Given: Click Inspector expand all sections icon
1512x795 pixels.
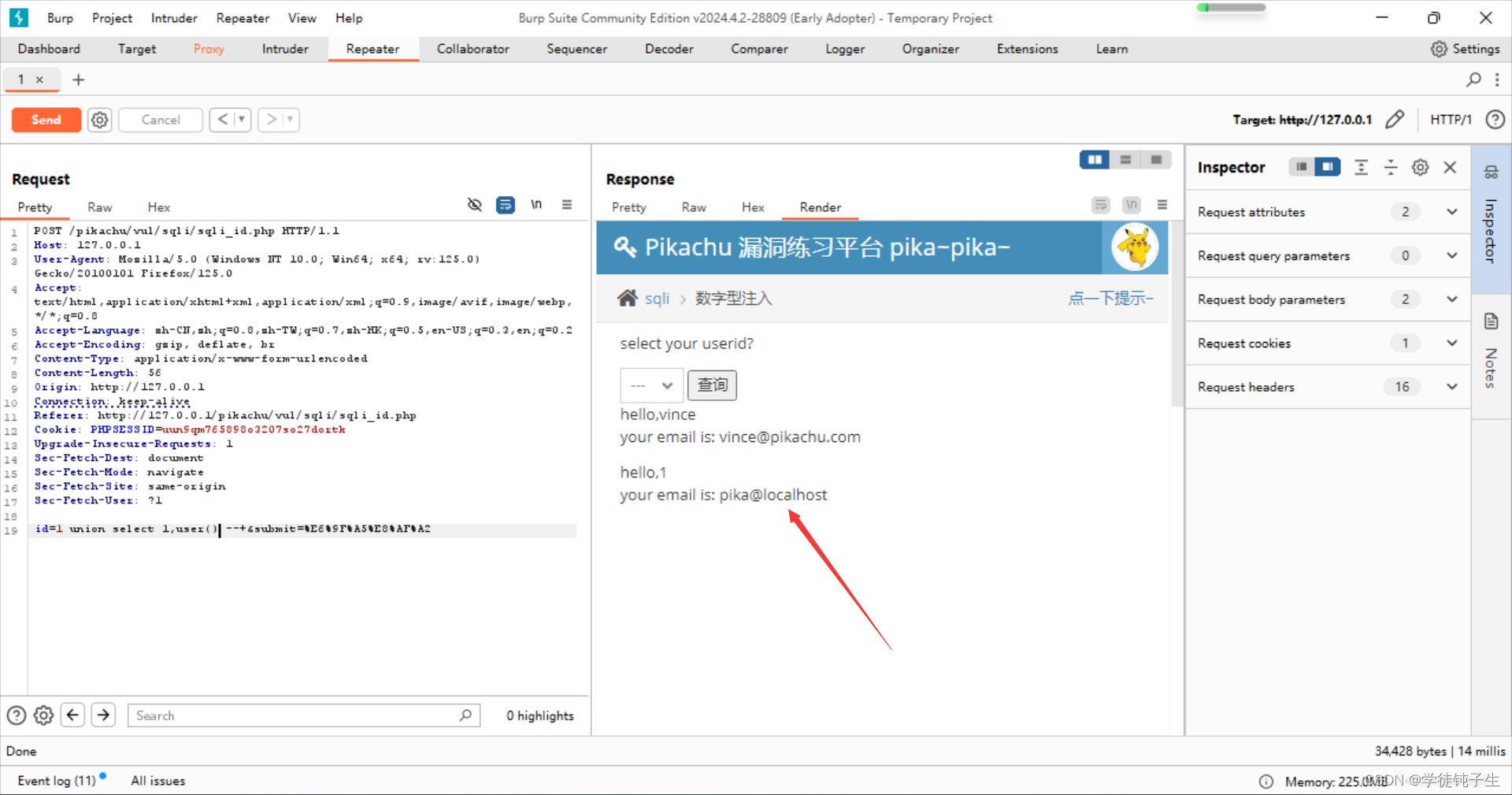Looking at the screenshot, I should (1361, 167).
